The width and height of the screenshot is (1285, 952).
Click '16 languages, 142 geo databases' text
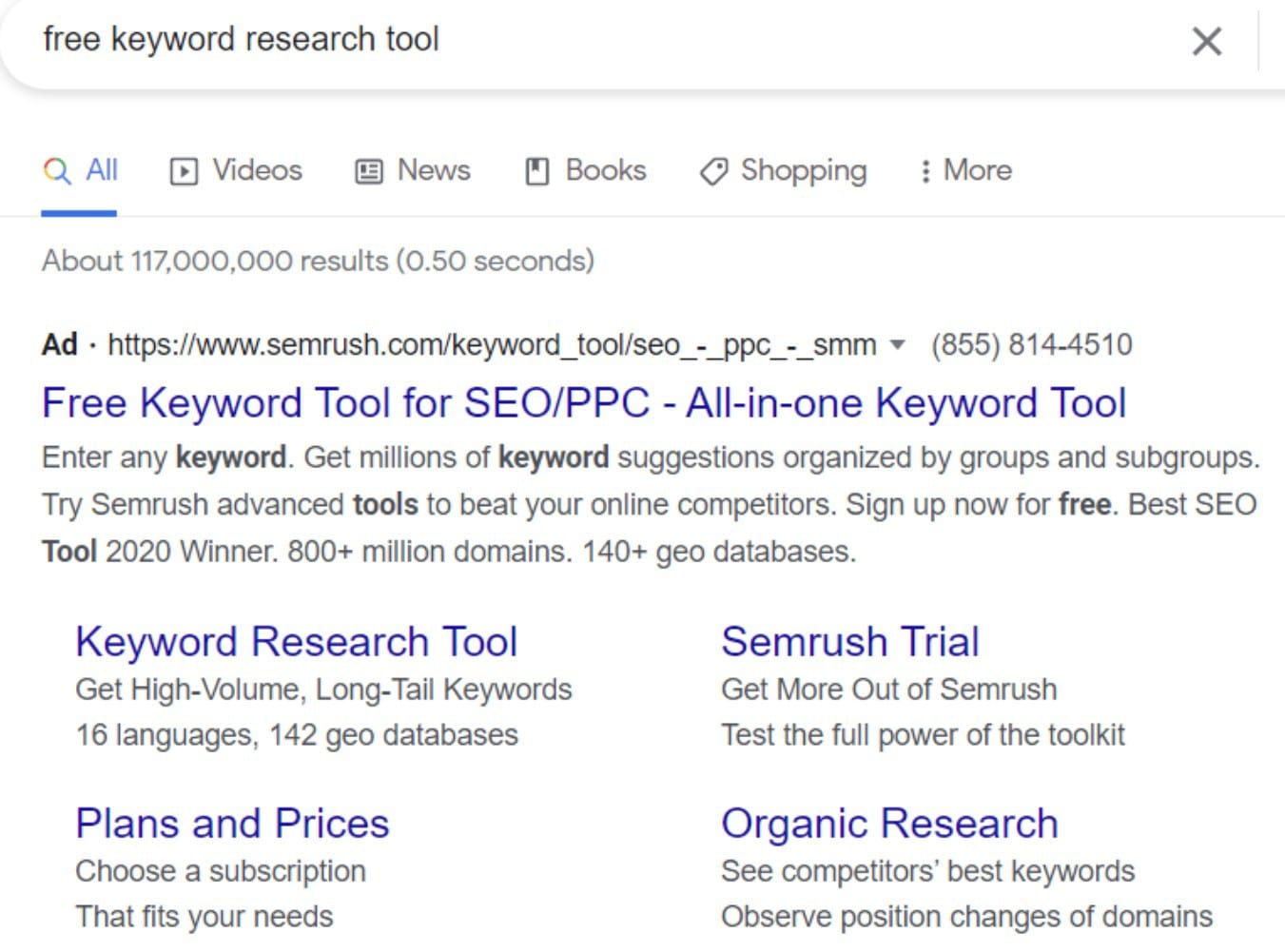[297, 735]
